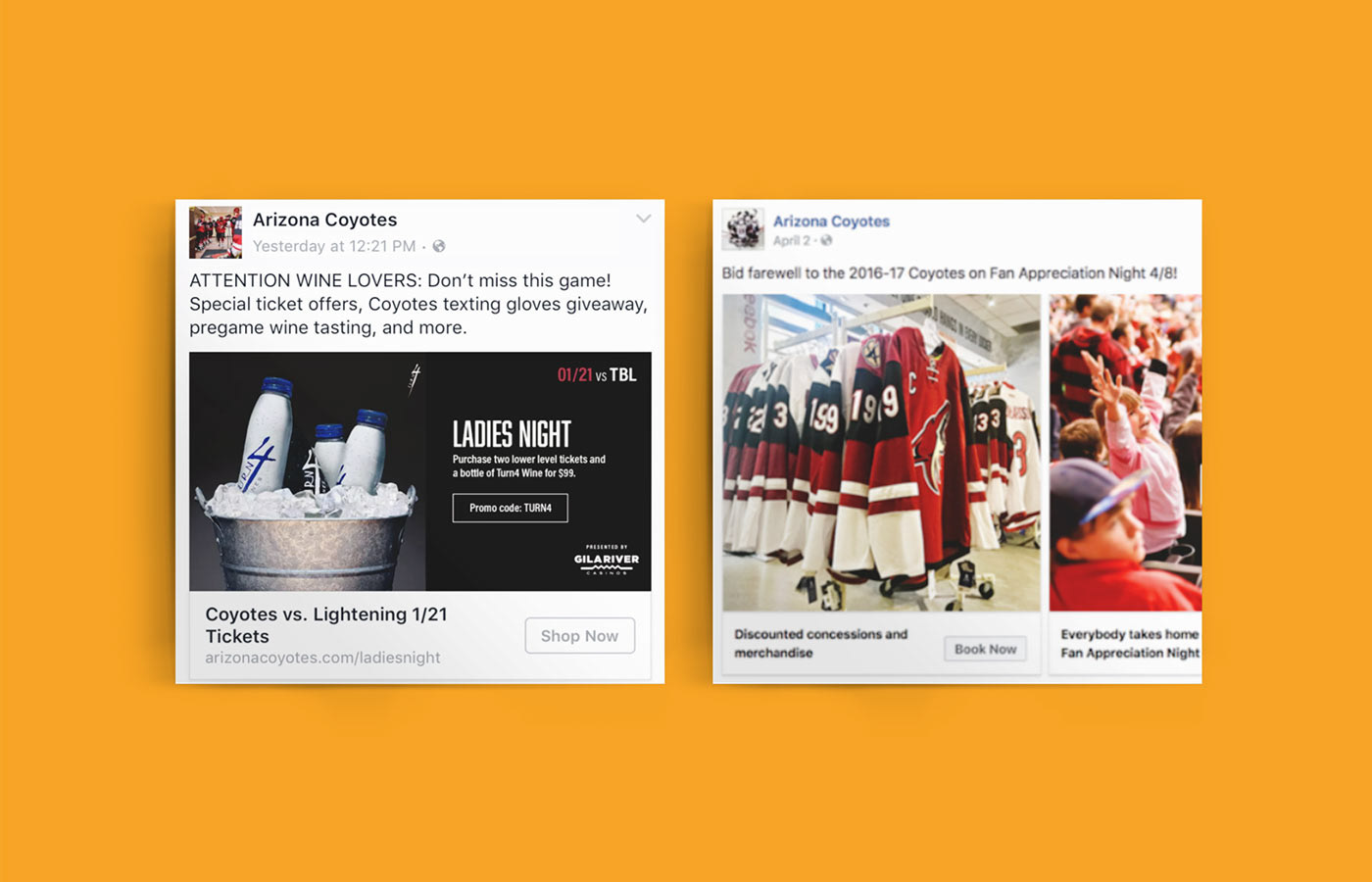Click the Book Now button

tap(985, 649)
